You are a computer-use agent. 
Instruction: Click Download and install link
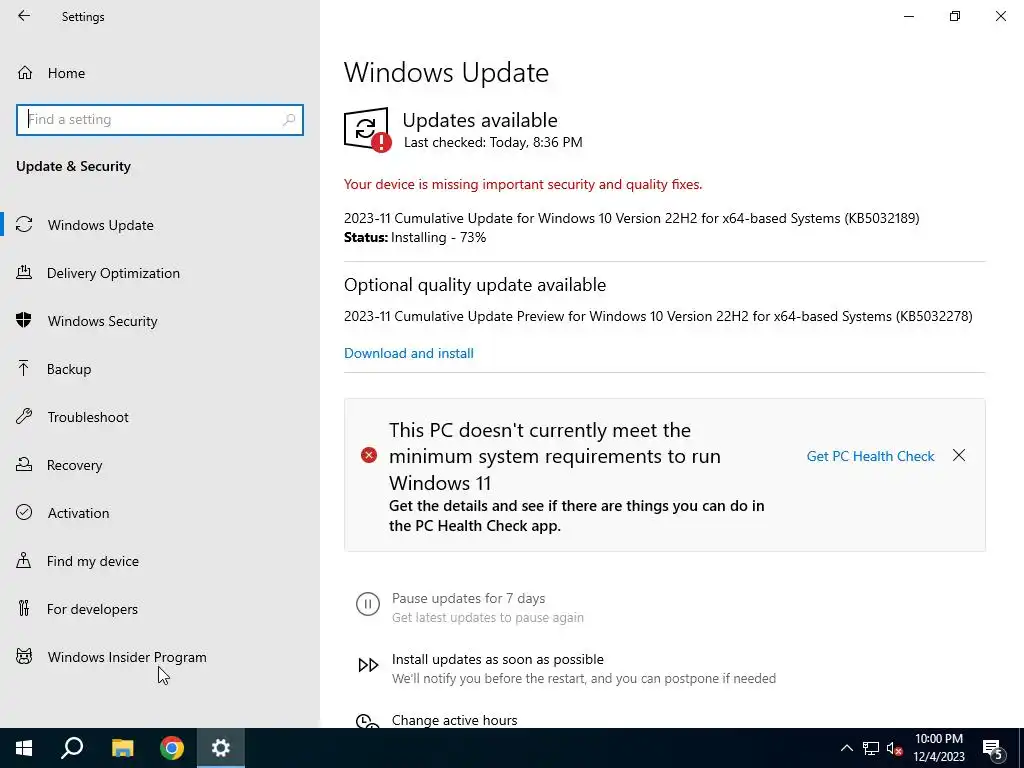(409, 353)
